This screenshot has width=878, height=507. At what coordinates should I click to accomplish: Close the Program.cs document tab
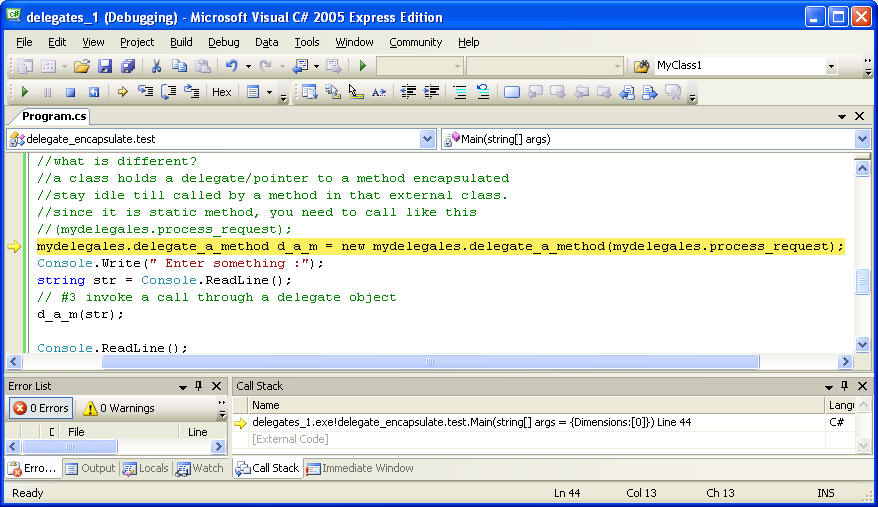(860, 116)
